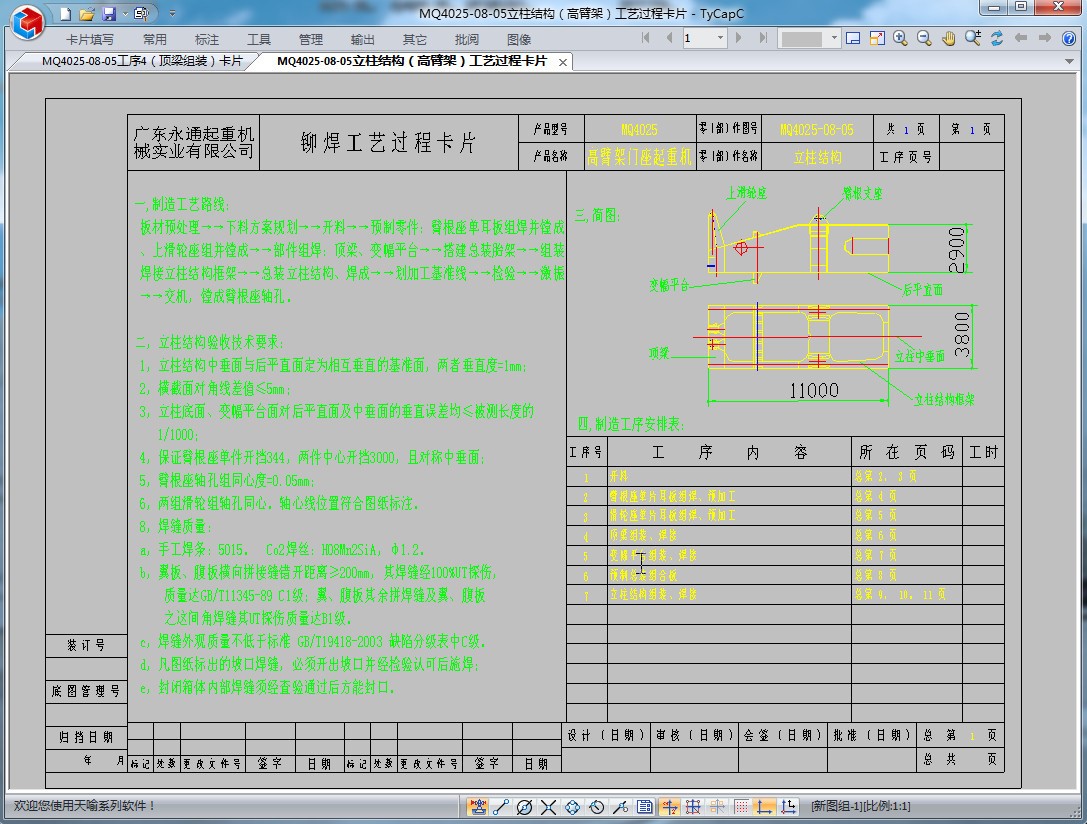Toggle intersection snap in status bar
This screenshot has width=1087, height=824.
point(549,806)
